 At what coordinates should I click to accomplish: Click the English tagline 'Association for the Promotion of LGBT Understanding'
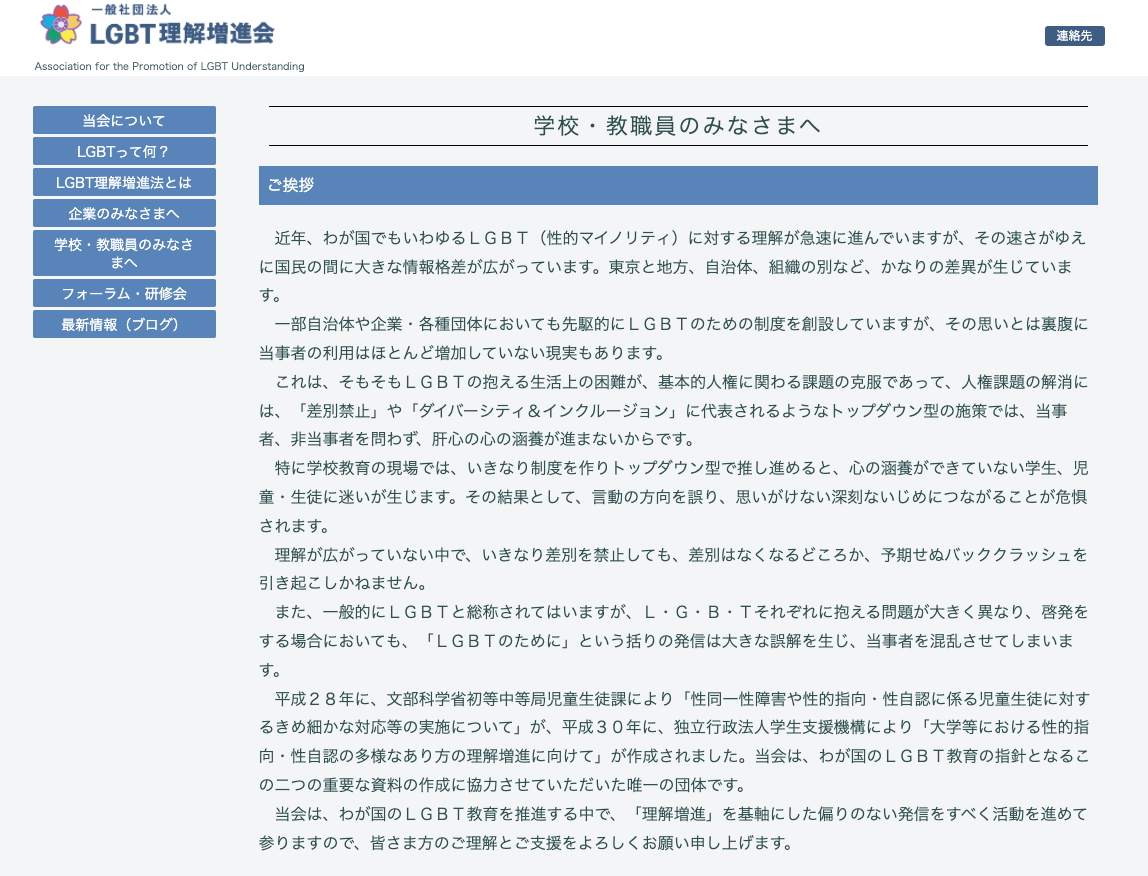pyautogui.click(x=169, y=66)
